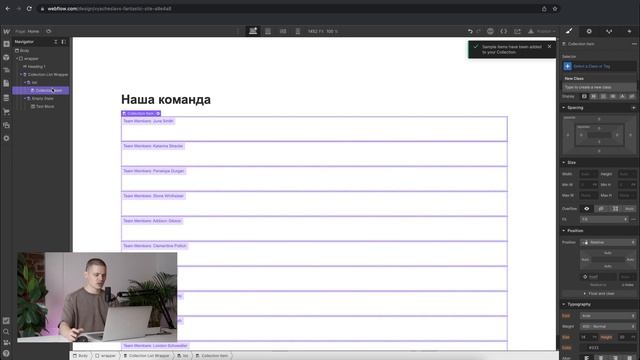Collapse the Typography section
The height and width of the screenshot is (360, 640).
[564, 304]
